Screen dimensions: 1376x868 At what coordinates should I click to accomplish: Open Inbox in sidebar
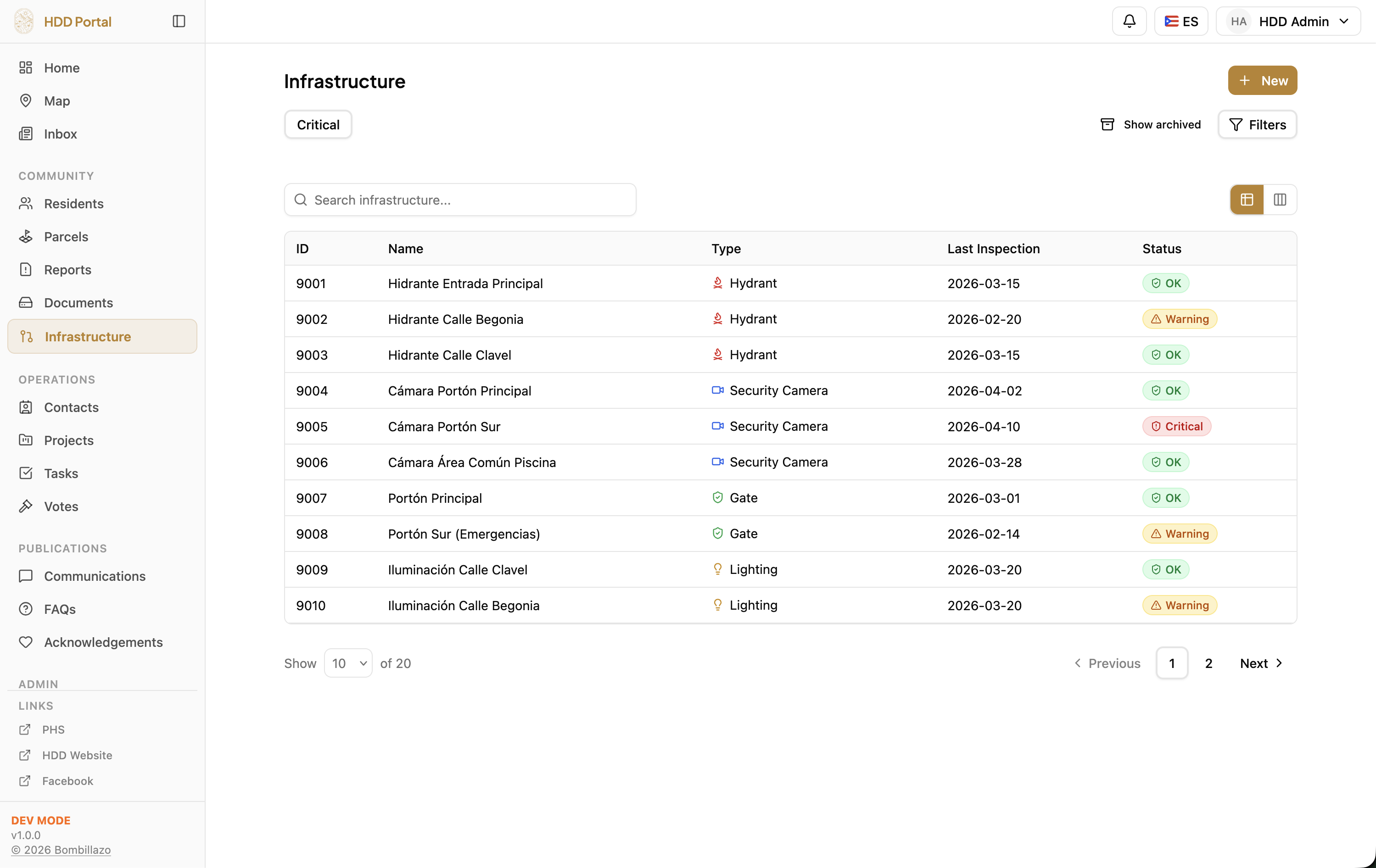click(x=102, y=134)
